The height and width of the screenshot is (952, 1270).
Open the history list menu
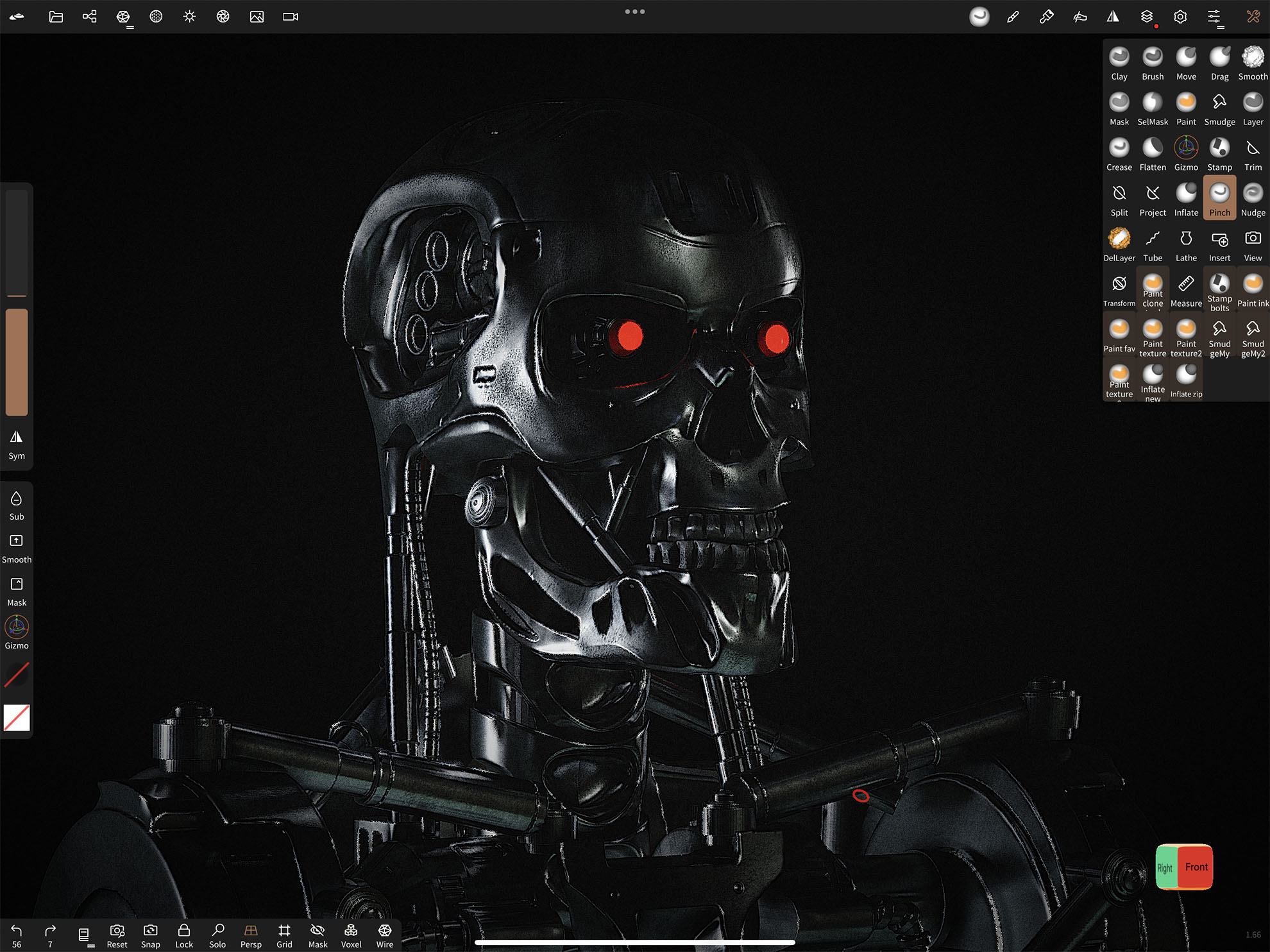(x=84, y=935)
